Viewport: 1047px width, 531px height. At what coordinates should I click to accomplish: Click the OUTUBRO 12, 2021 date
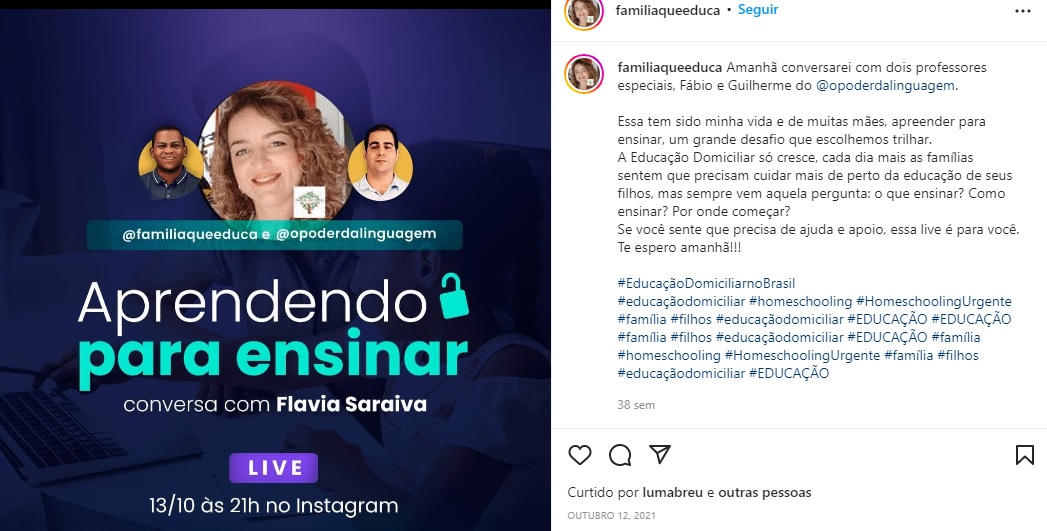click(x=611, y=516)
